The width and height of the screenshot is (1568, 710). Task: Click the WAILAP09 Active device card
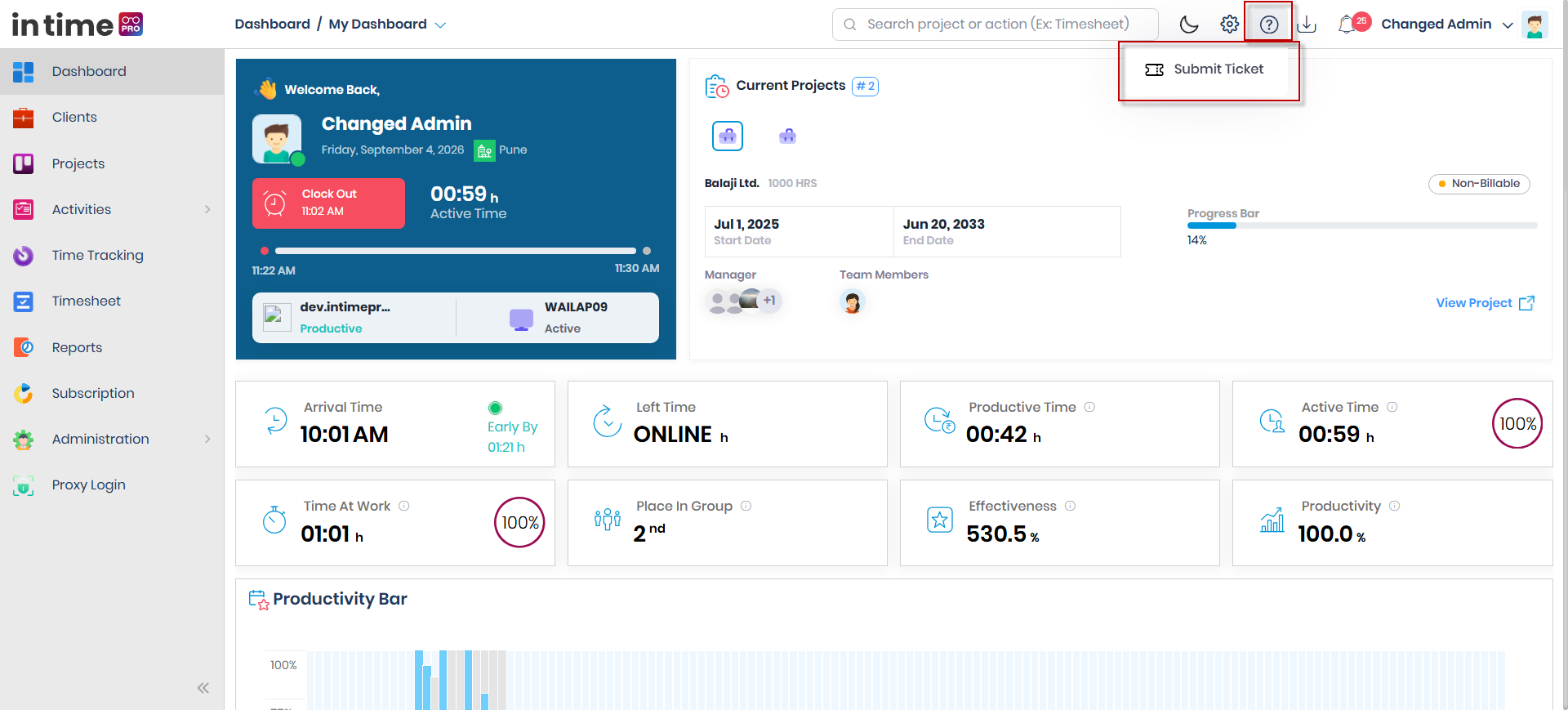(x=558, y=318)
